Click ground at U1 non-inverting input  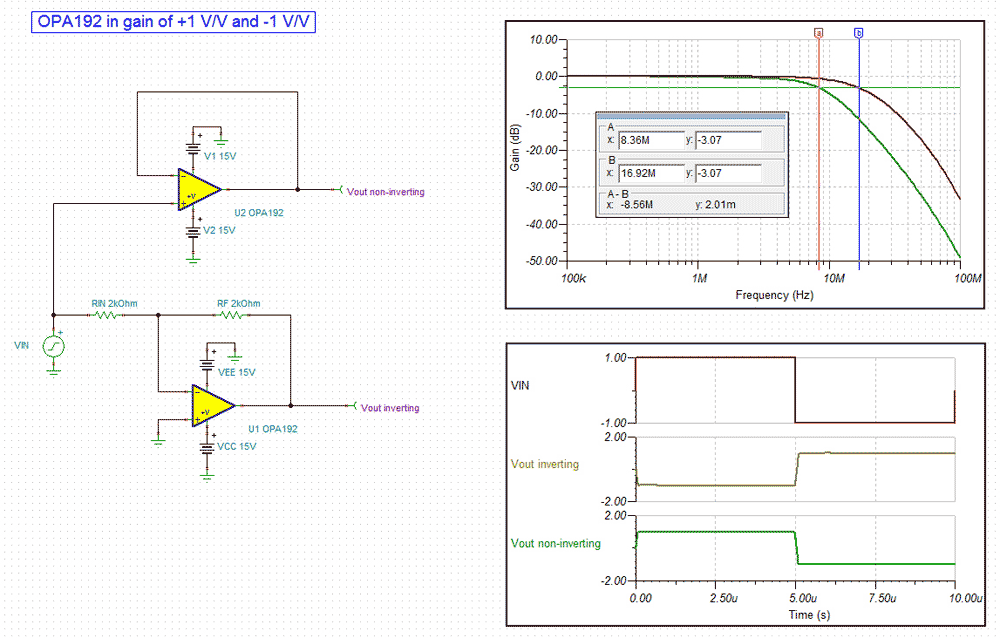point(159,440)
